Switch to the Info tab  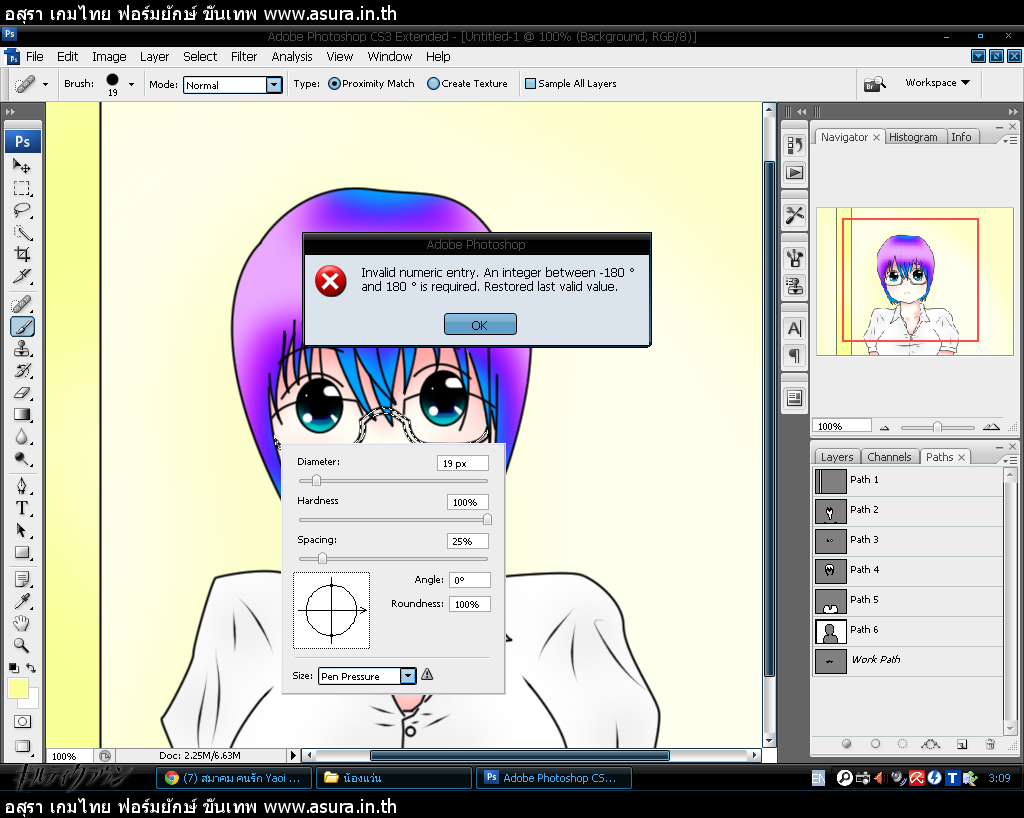tap(961, 137)
